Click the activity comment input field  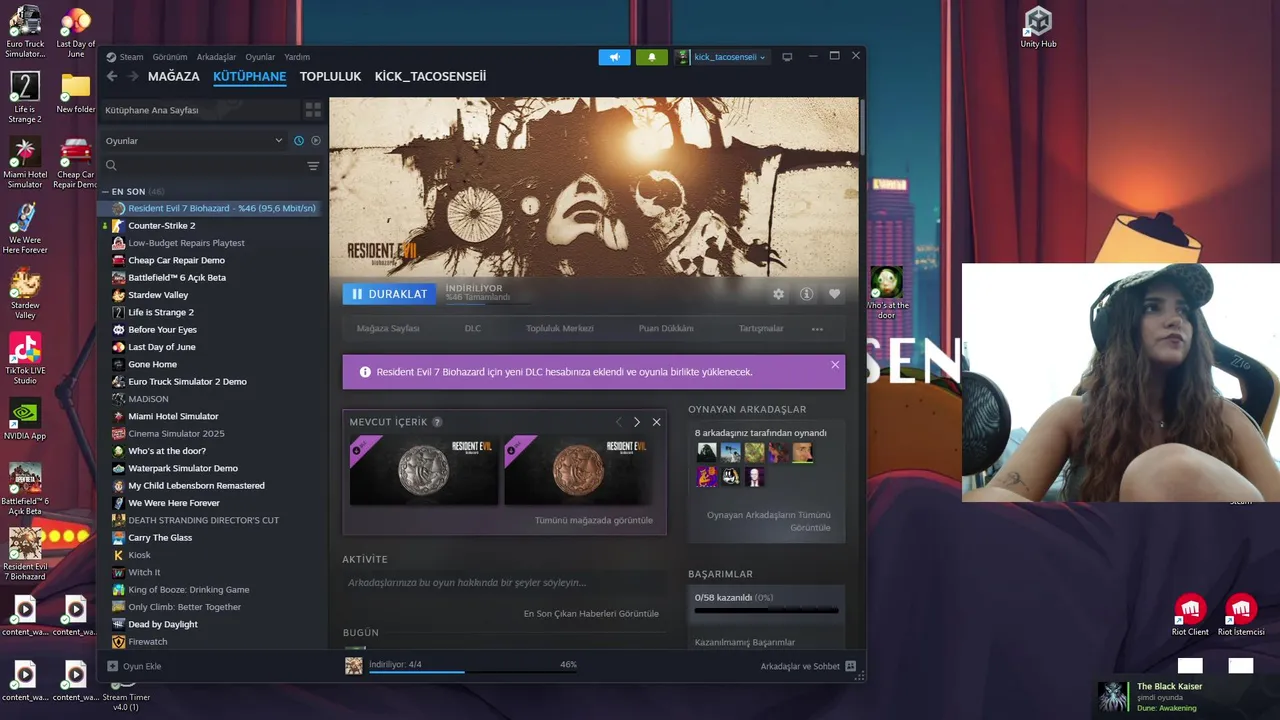502,583
